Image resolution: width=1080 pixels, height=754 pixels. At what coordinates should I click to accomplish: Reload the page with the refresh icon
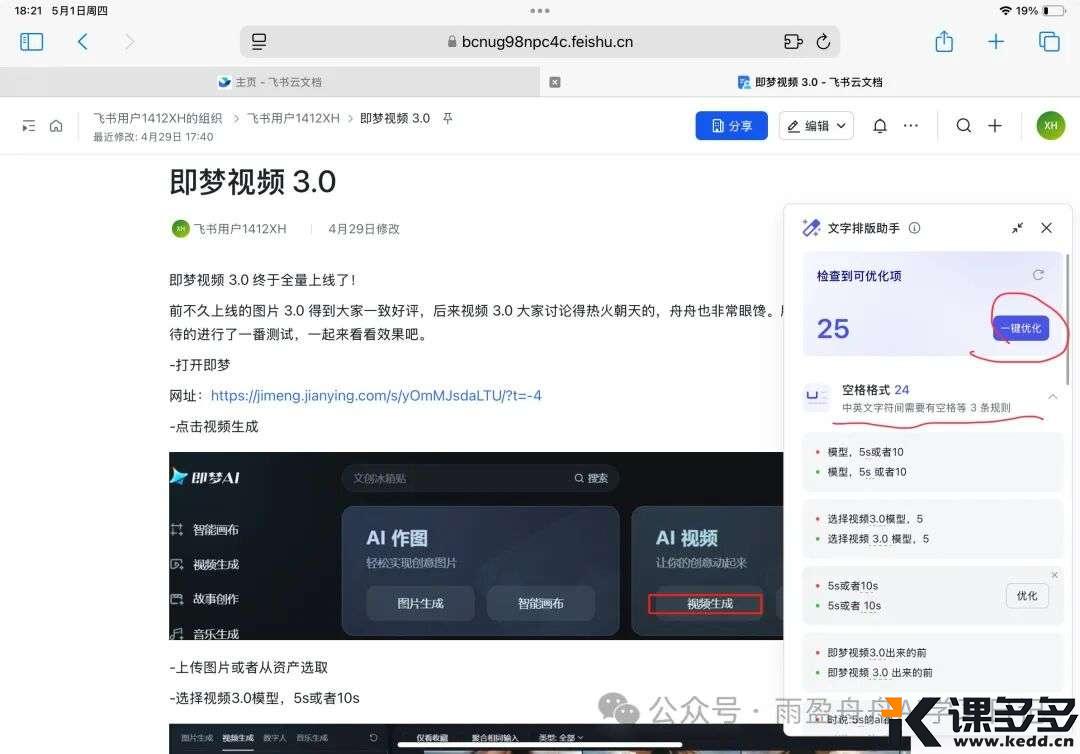[x=823, y=41]
